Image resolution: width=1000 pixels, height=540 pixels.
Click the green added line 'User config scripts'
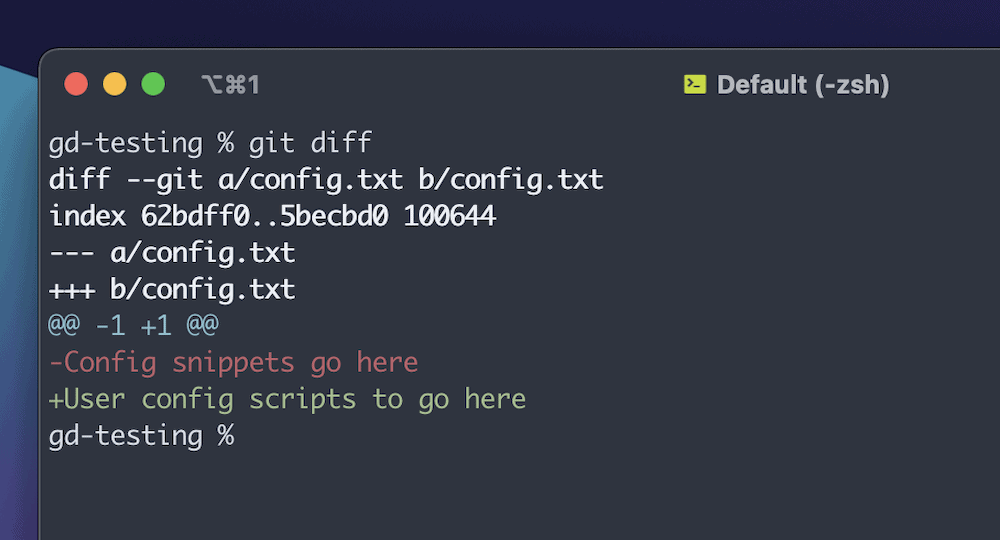coord(287,399)
